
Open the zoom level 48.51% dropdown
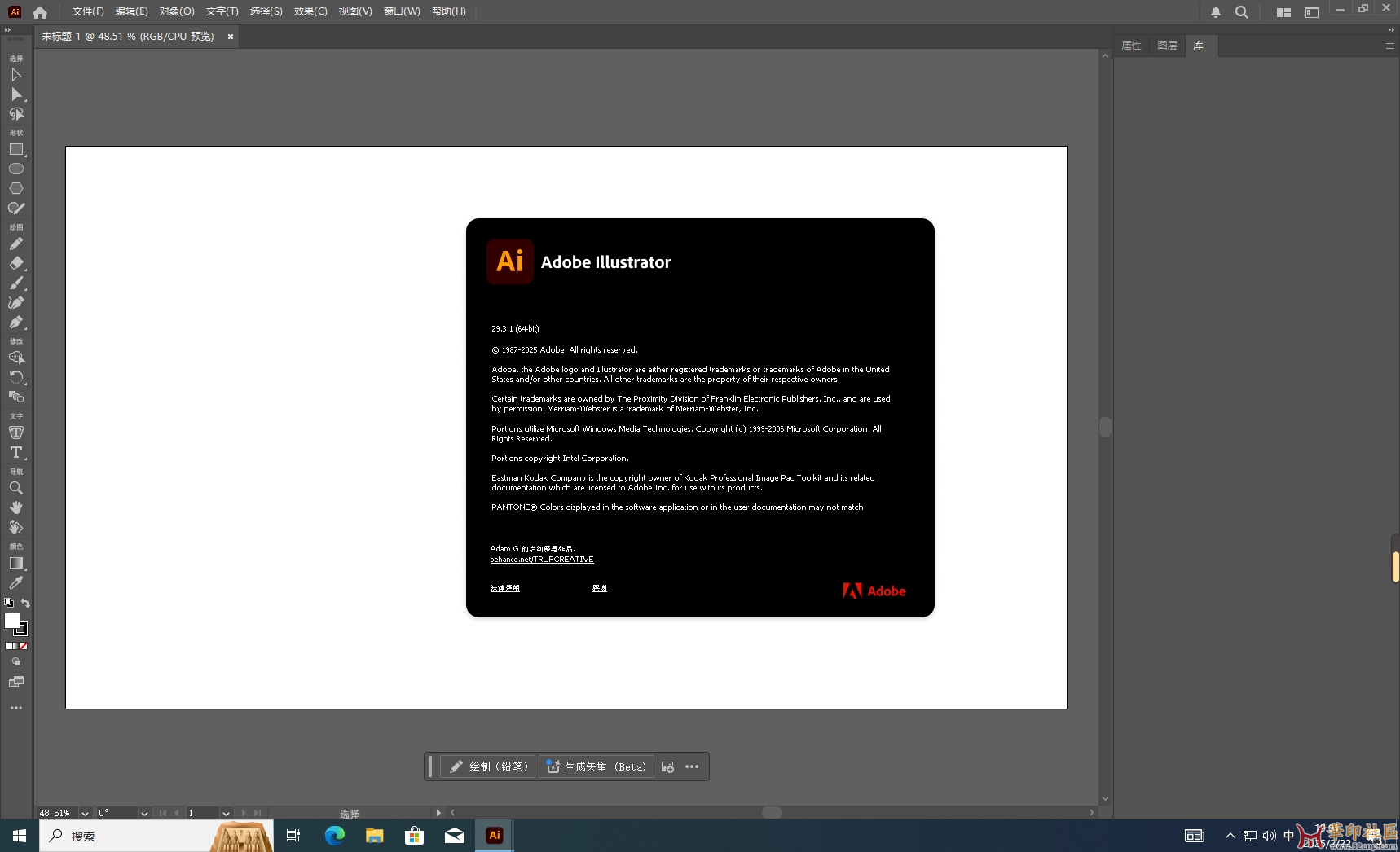pos(85,813)
